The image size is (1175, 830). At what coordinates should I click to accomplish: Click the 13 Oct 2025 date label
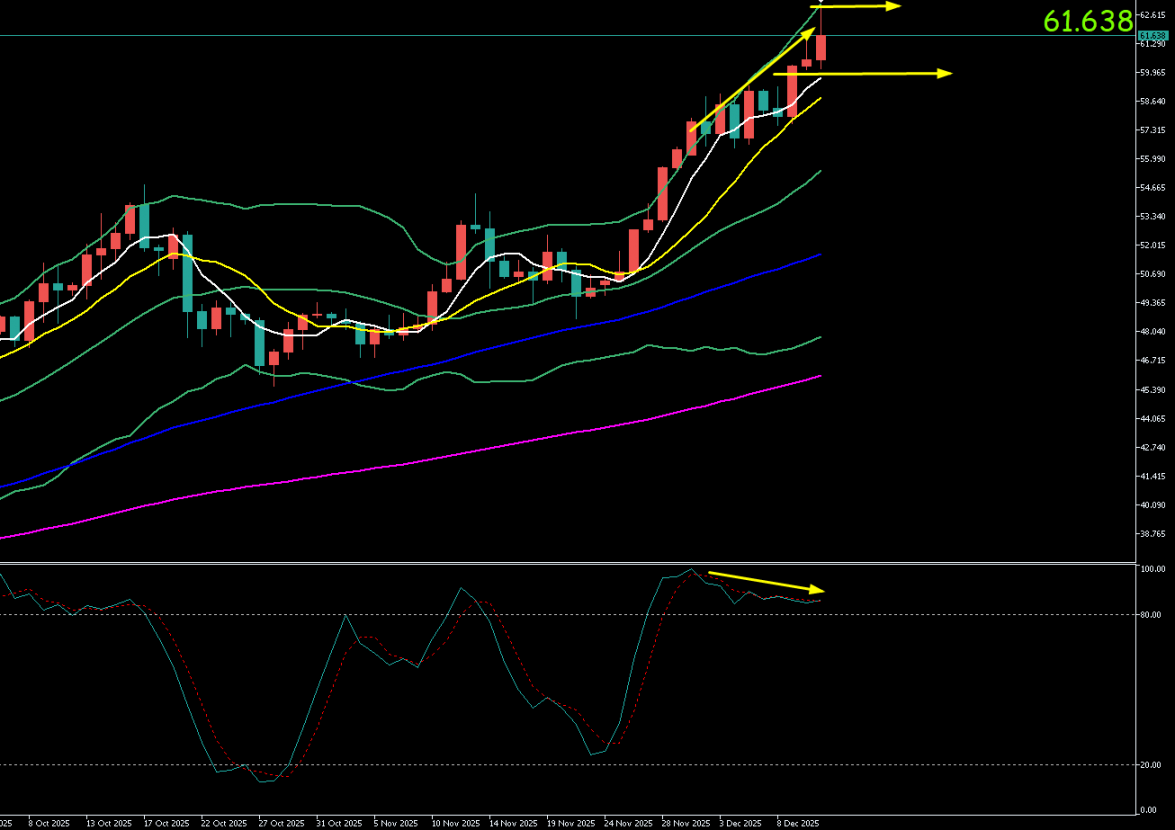point(109,823)
